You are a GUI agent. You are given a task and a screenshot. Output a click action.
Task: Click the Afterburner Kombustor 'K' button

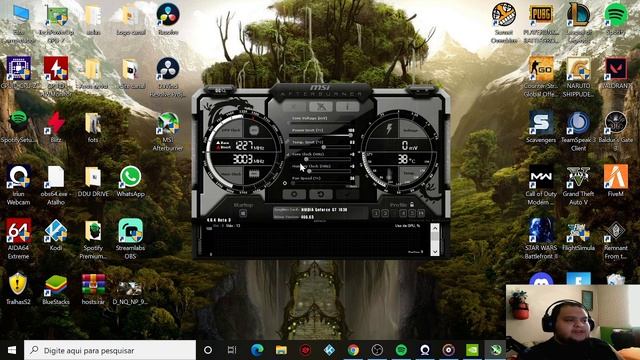[294, 107]
